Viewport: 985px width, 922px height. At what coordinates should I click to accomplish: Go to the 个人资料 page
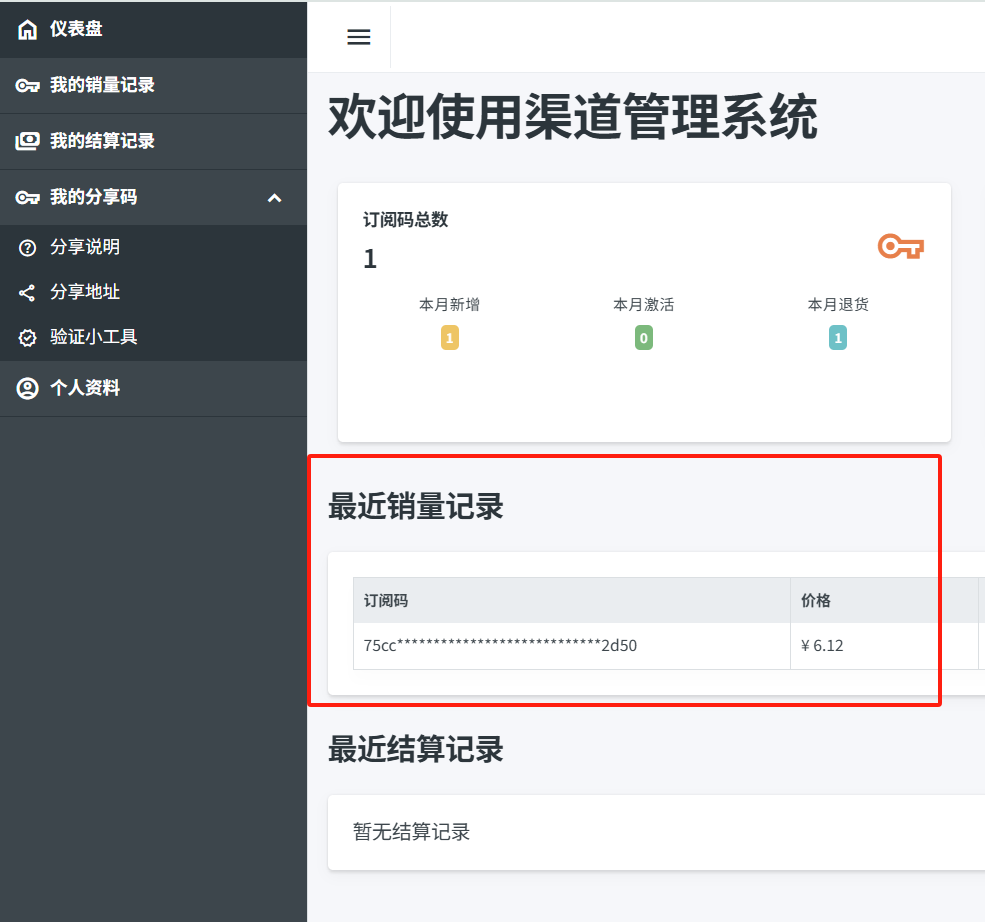tap(85, 388)
